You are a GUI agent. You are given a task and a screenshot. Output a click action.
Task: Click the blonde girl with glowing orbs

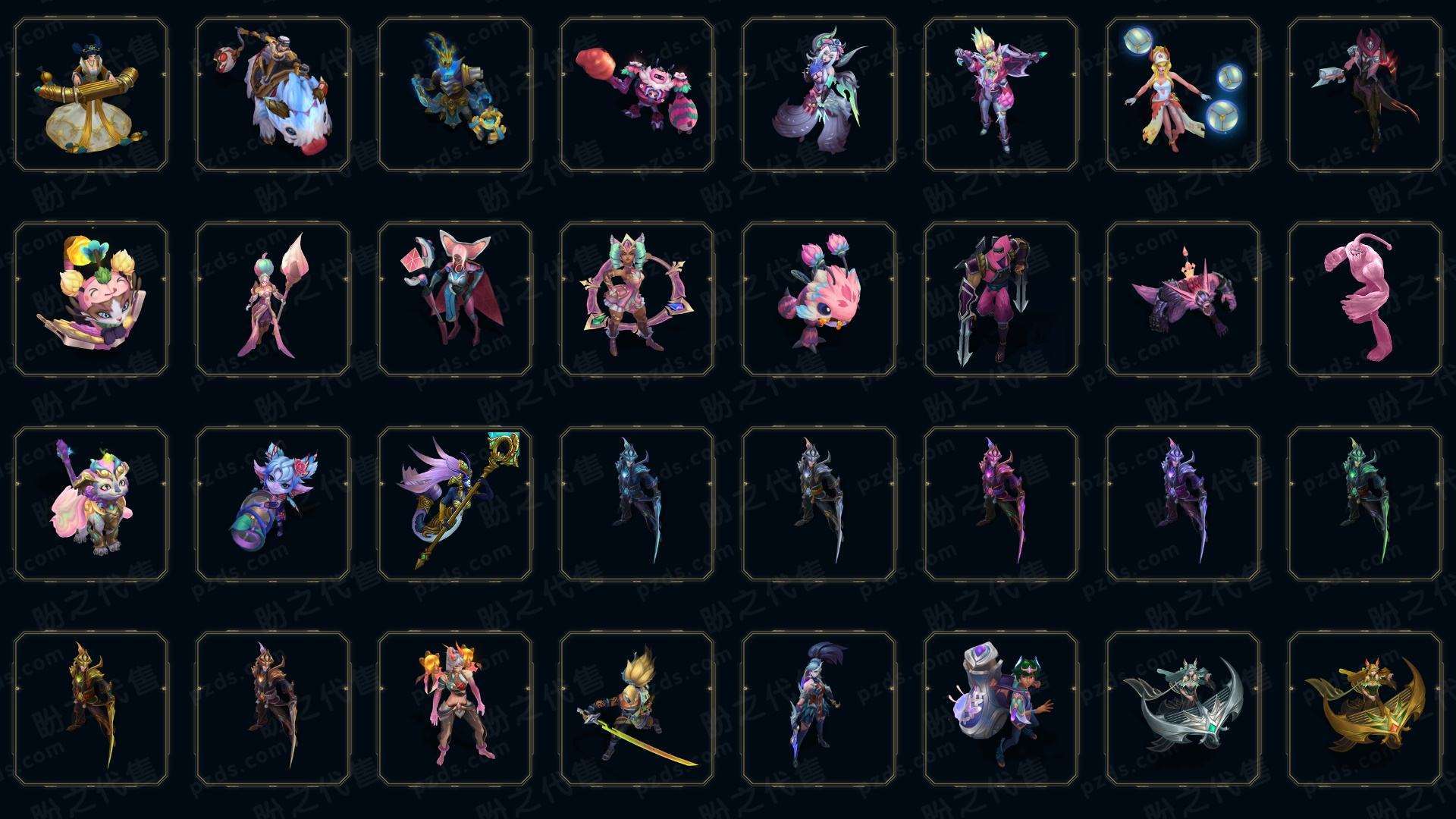tap(1183, 94)
